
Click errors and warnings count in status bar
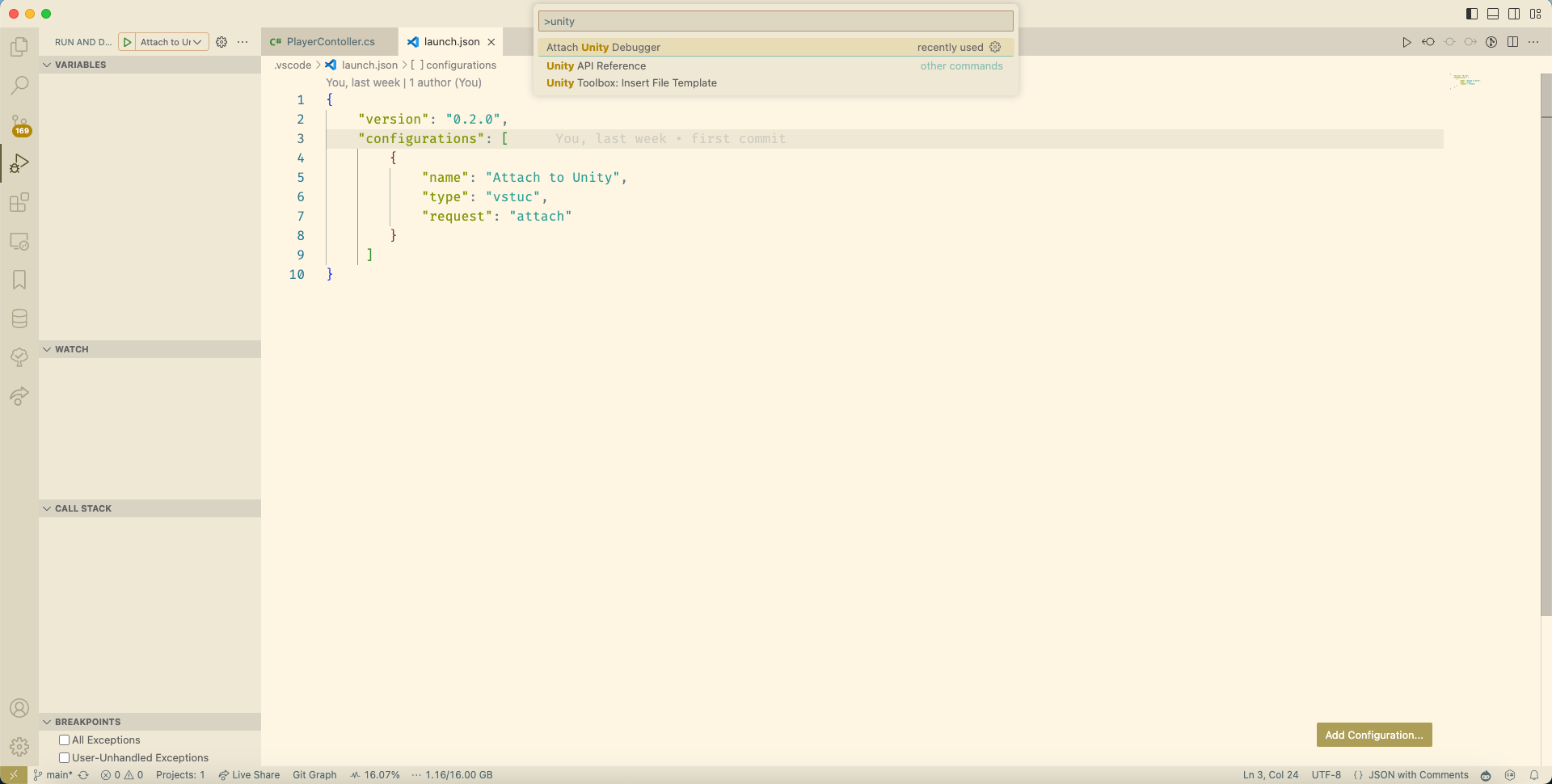pyautogui.click(x=122, y=775)
